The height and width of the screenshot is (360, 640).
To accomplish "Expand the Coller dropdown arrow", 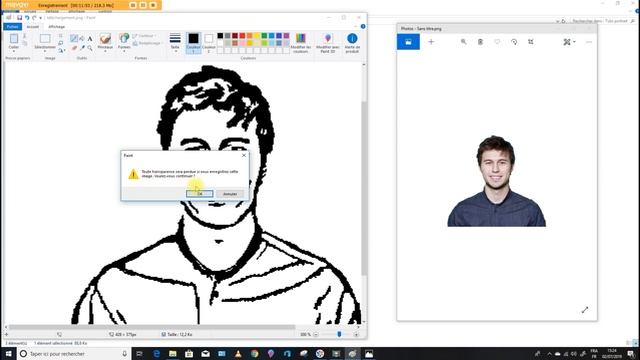I will click(x=14, y=51).
